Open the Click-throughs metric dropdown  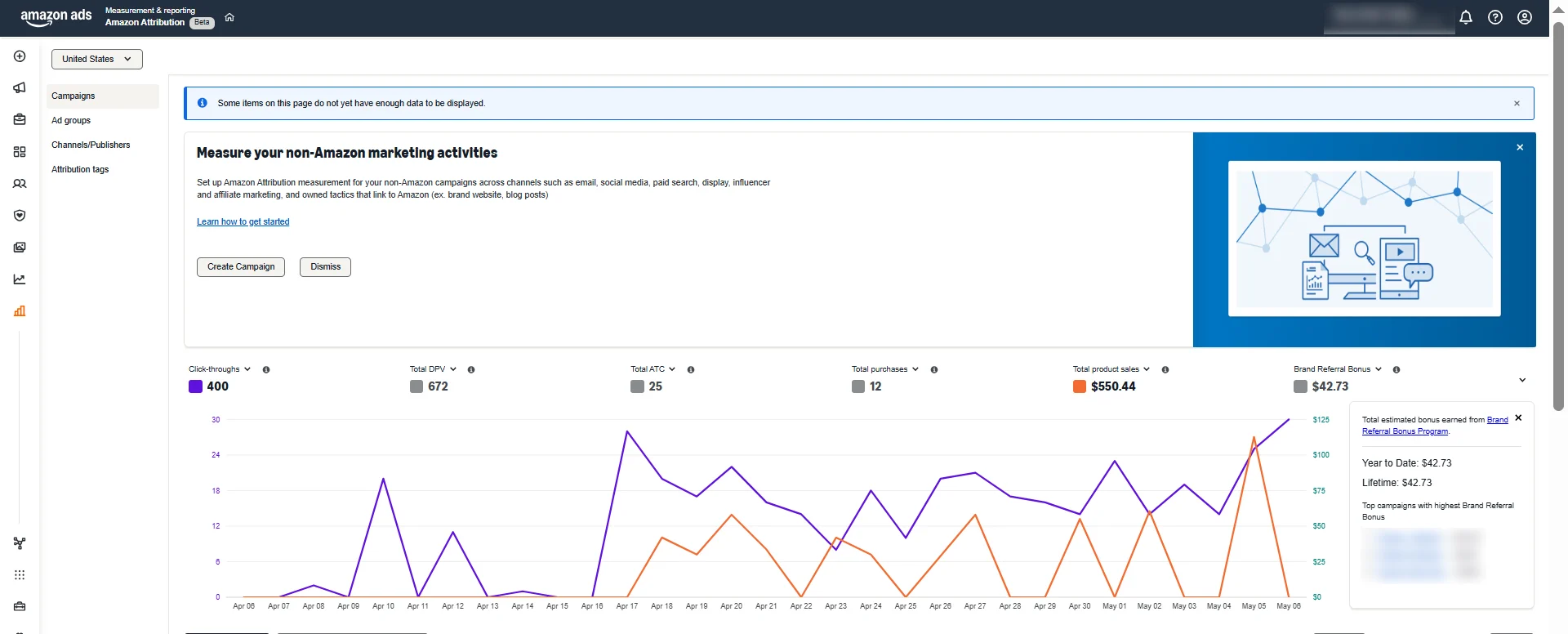click(x=220, y=369)
